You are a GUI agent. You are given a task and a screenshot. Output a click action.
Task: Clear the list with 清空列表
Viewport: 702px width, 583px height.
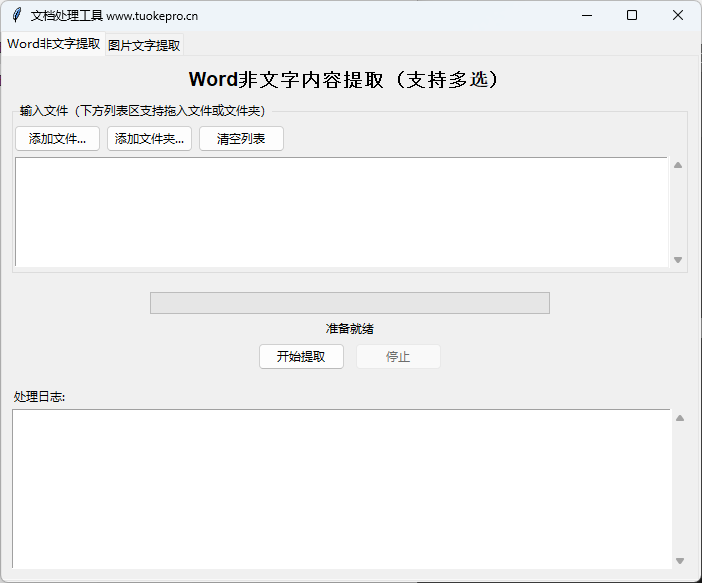pos(241,139)
